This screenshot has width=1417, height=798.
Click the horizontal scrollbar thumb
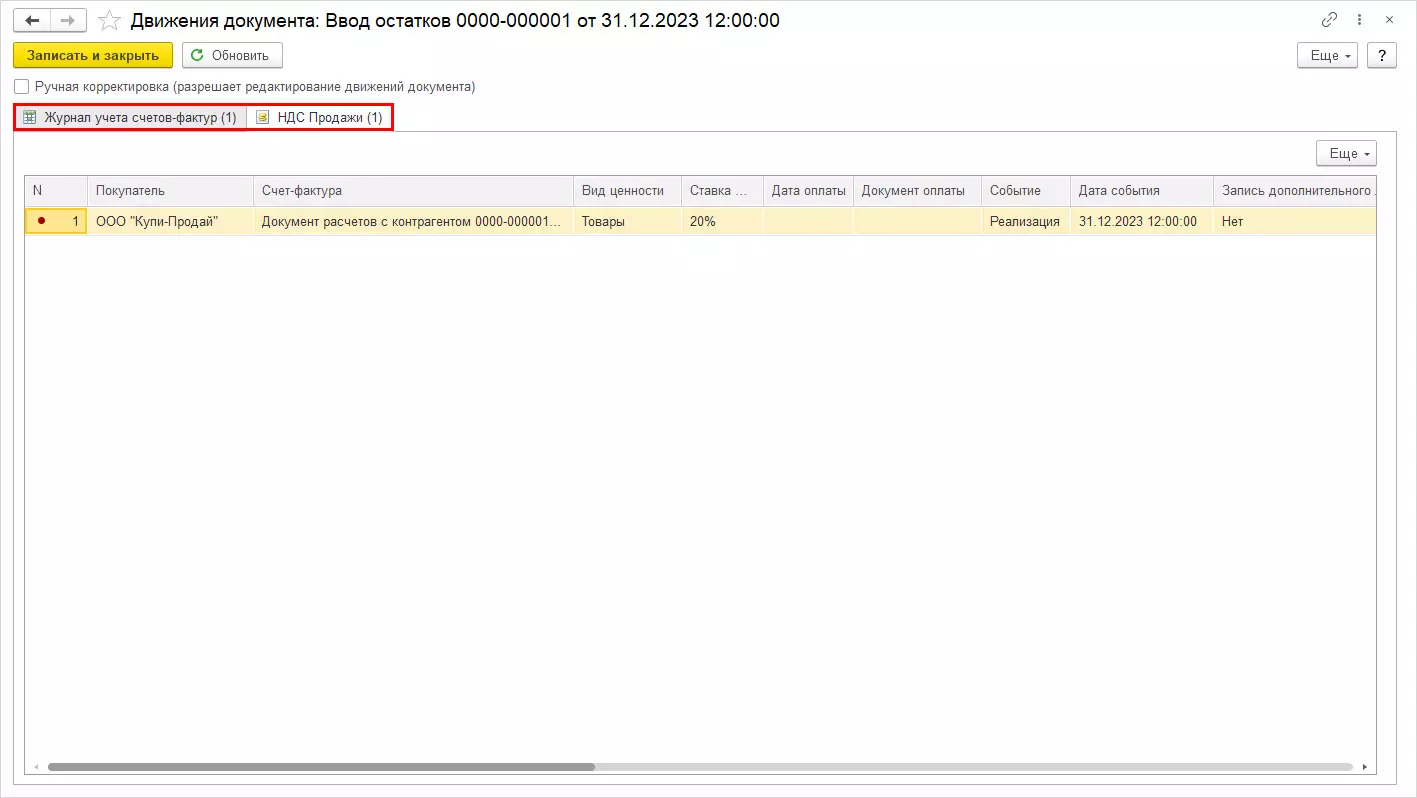pyautogui.click(x=321, y=767)
